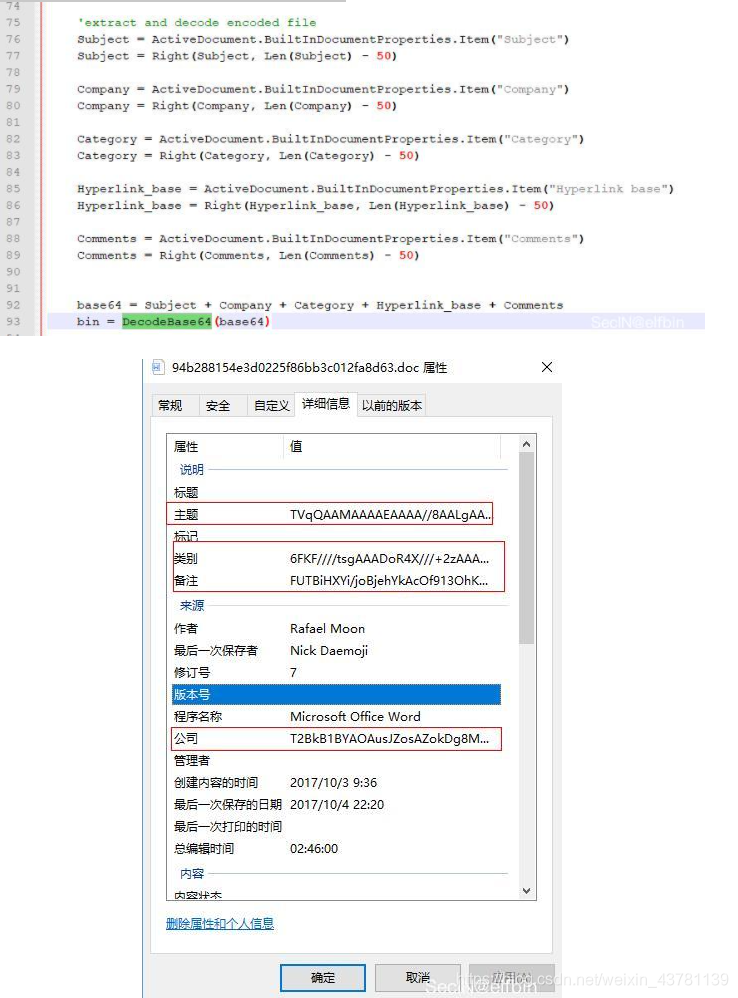
Task: Select the 详细信息 tab
Action: [326, 404]
